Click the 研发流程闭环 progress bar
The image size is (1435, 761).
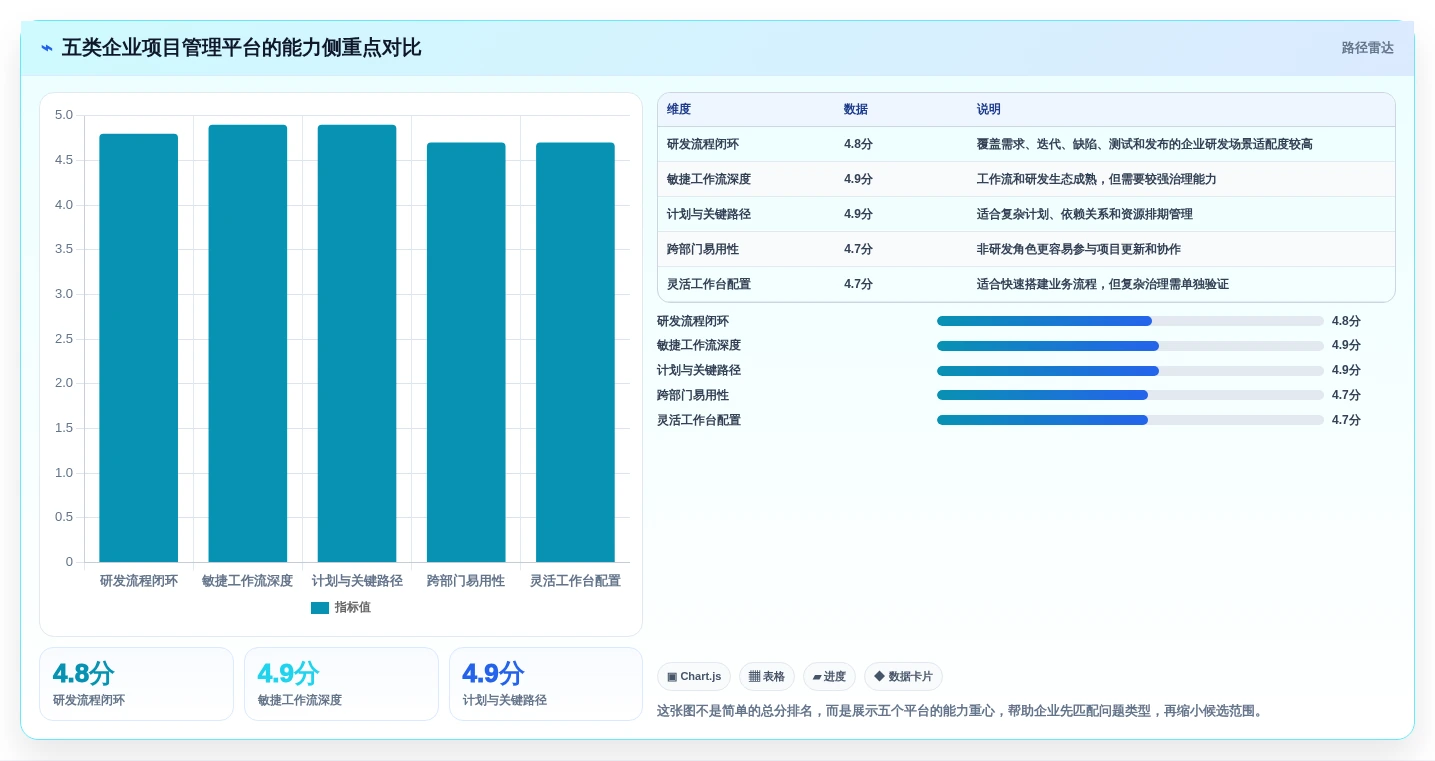(x=1130, y=321)
